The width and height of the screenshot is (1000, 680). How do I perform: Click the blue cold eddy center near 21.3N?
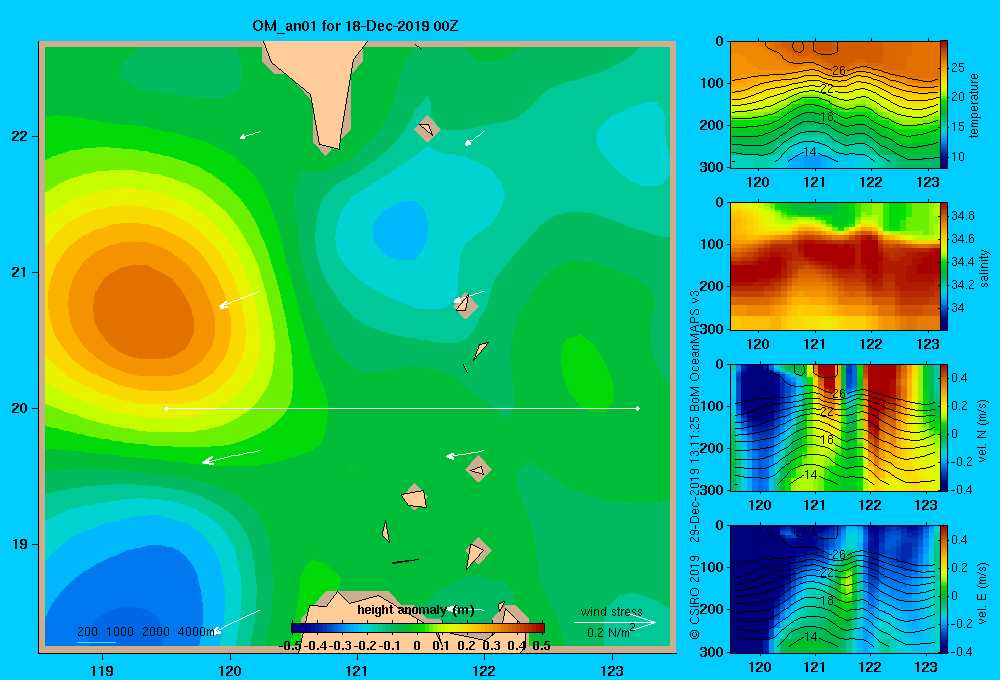pyautogui.click(x=401, y=230)
